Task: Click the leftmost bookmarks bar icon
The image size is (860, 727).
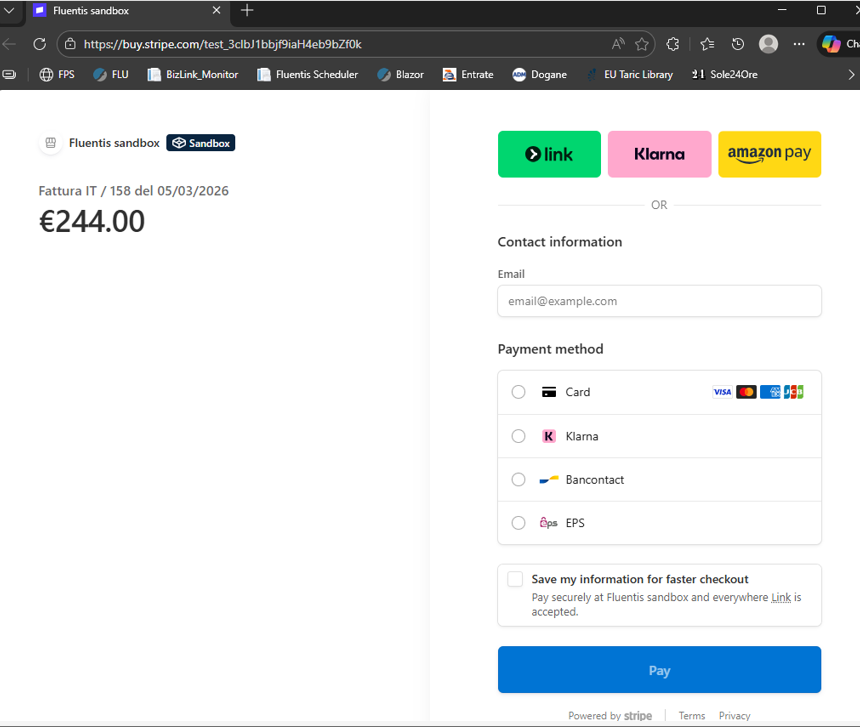Action: coord(9,75)
